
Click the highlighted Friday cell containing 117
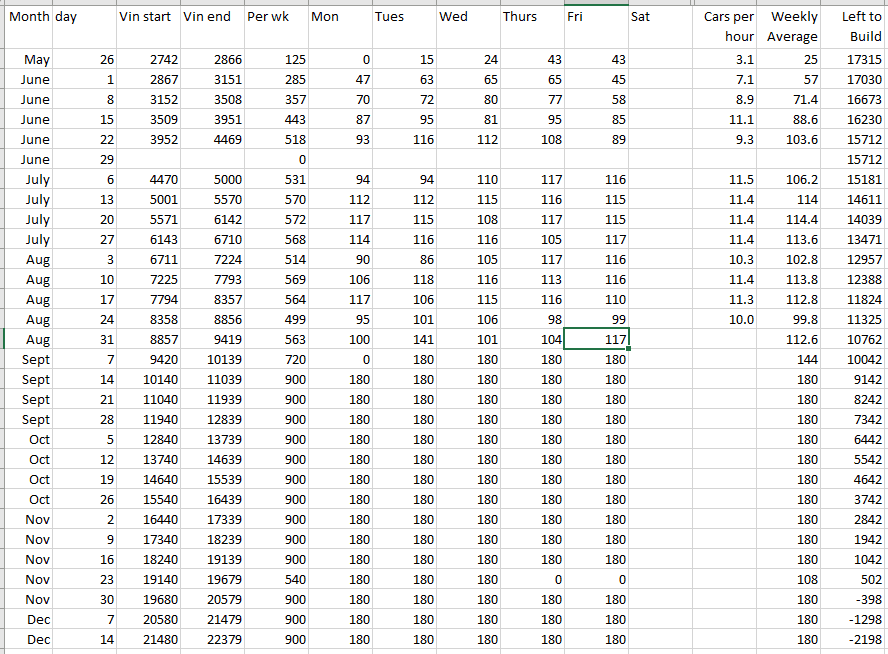596,339
